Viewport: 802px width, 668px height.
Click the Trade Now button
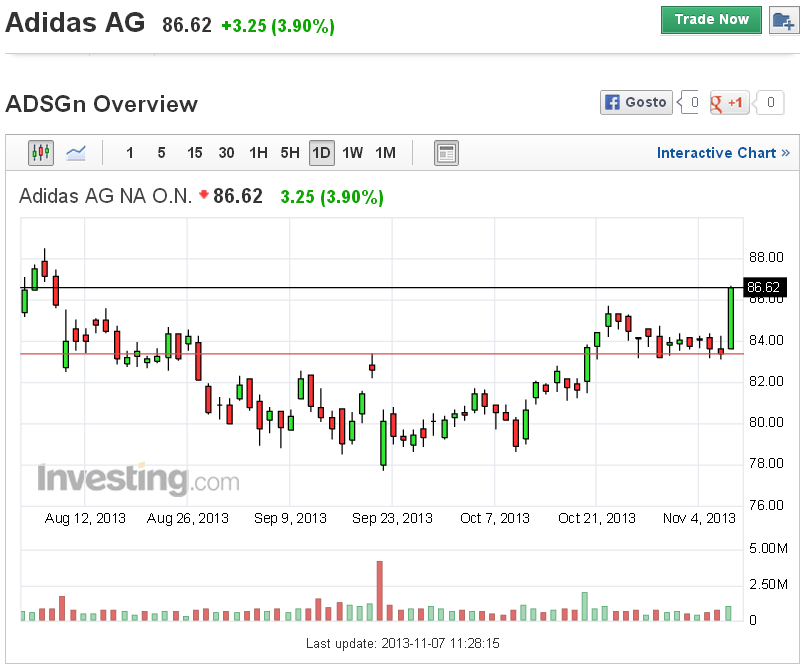(711, 20)
